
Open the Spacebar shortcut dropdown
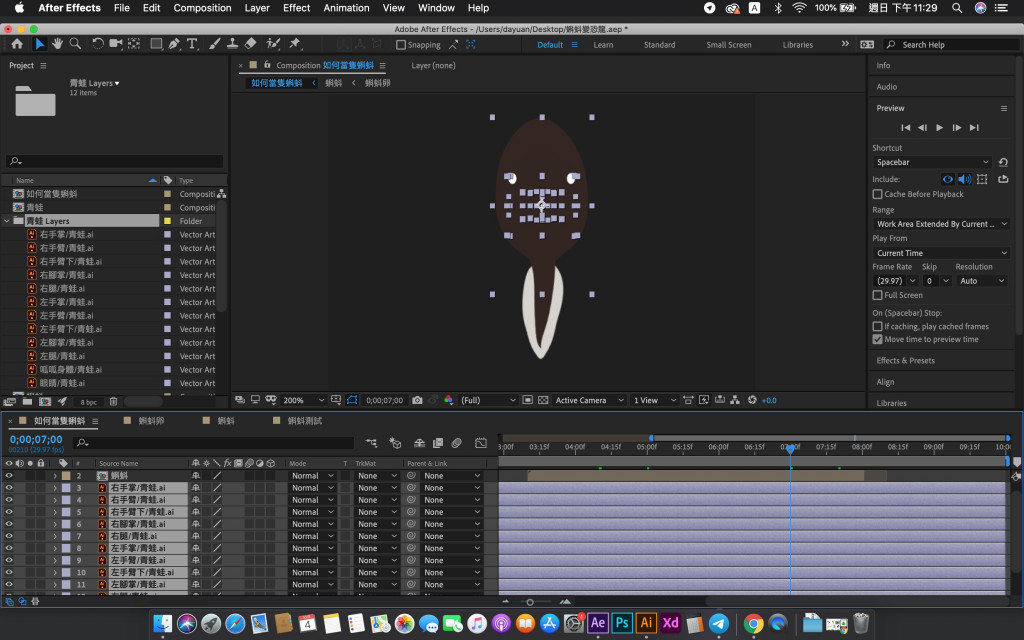[x=931, y=162]
